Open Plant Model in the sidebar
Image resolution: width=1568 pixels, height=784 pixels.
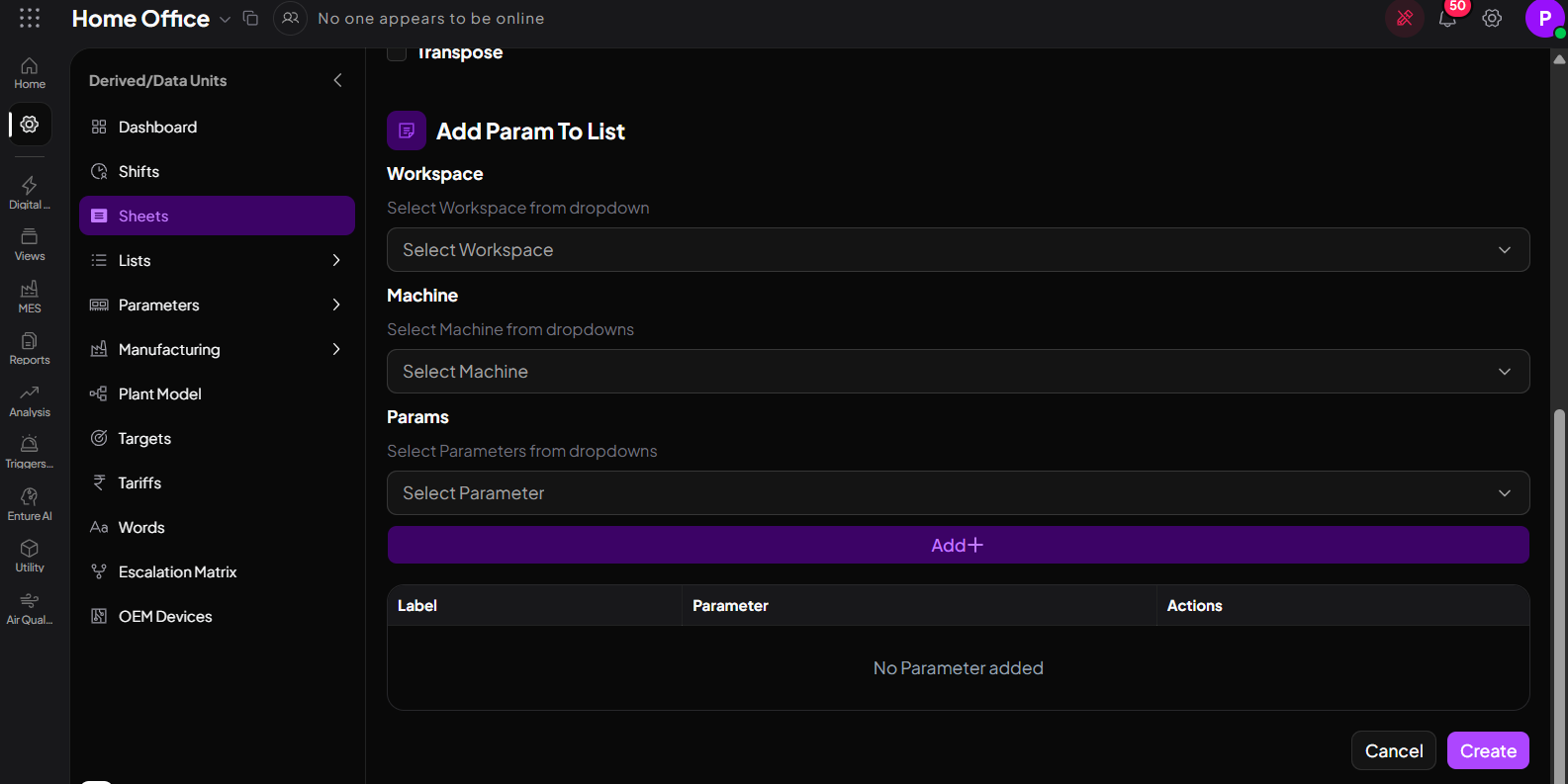coord(217,393)
